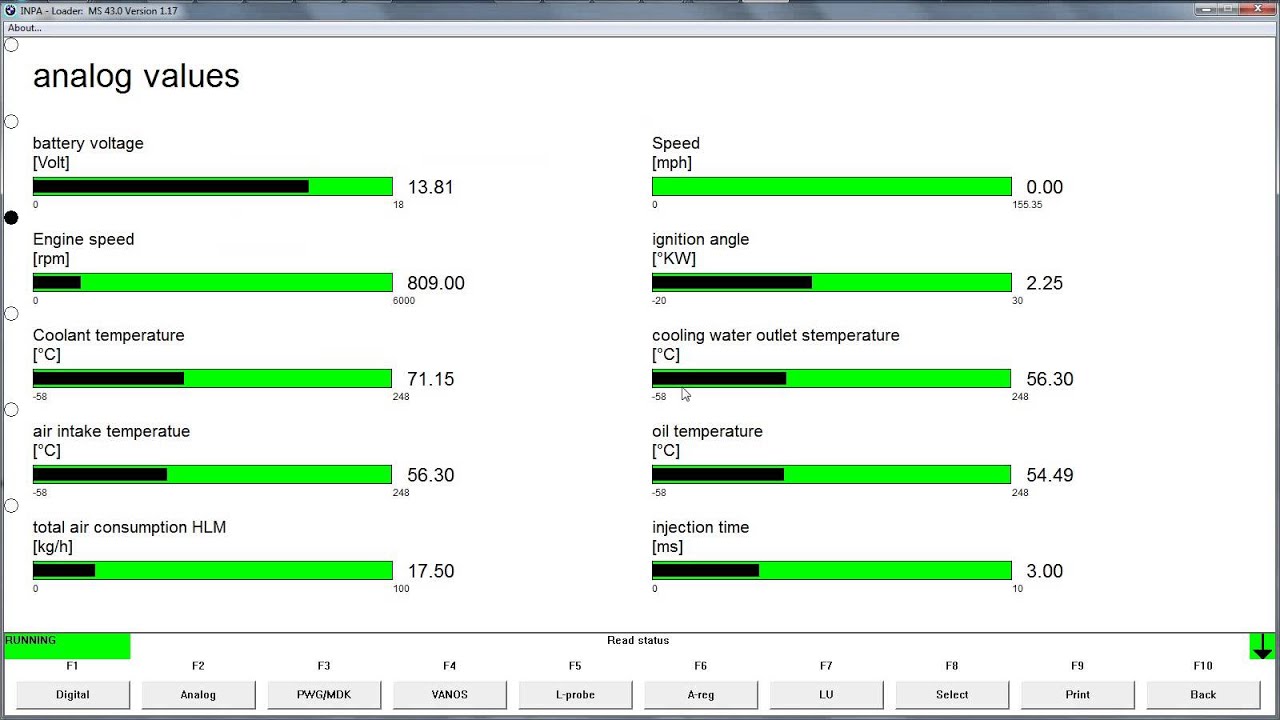Click the BMW icon in title bar
This screenshot has height=720, width=1280.
pyautogui.click(x=10, y=10)
